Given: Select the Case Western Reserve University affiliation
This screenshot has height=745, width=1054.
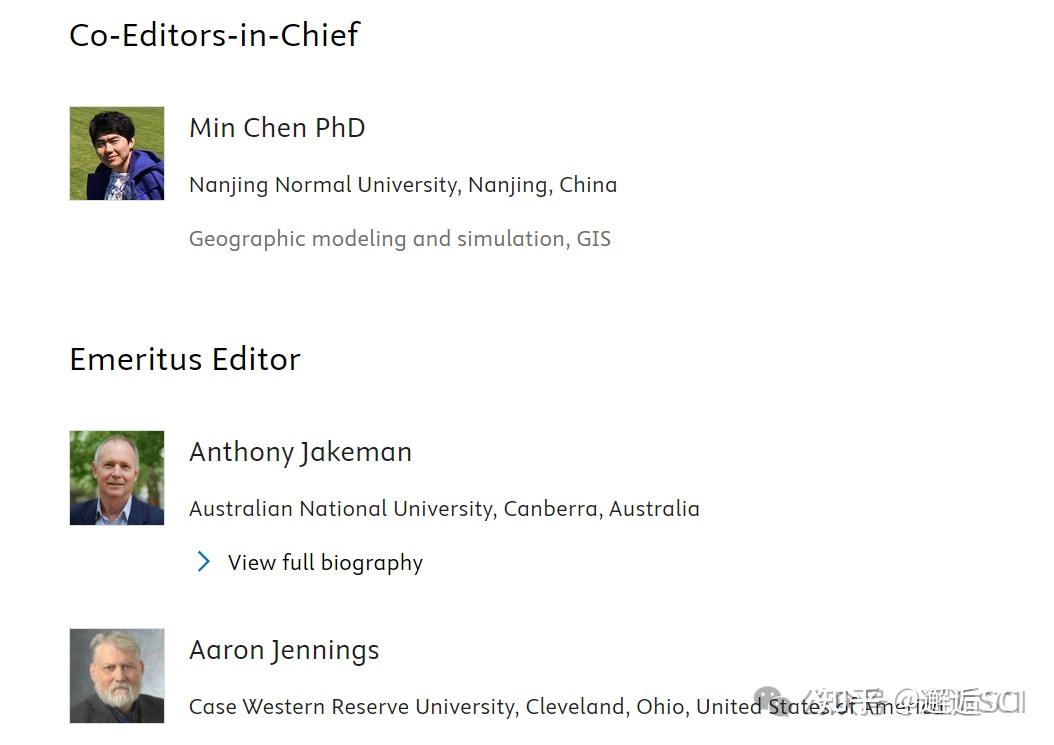Looking at the screenshot, I should [x=566, y=707].
